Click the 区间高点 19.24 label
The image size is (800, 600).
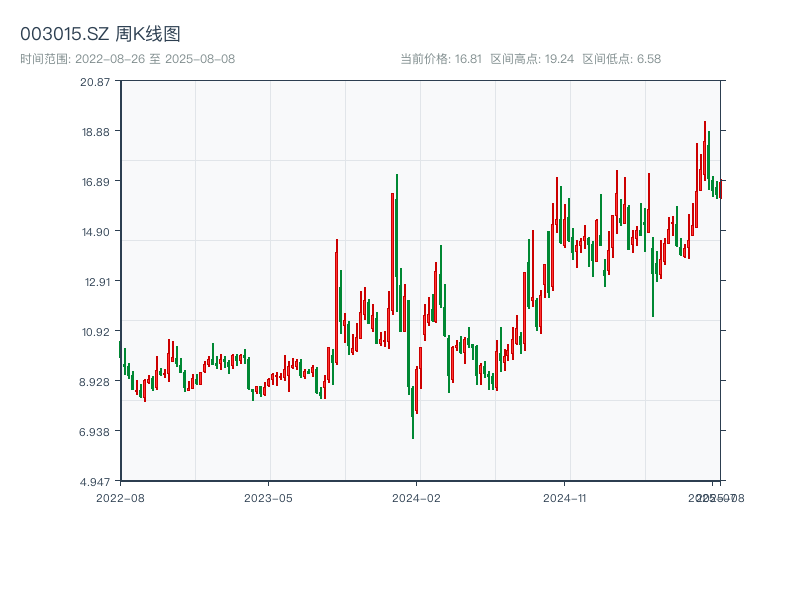[532, 59]
